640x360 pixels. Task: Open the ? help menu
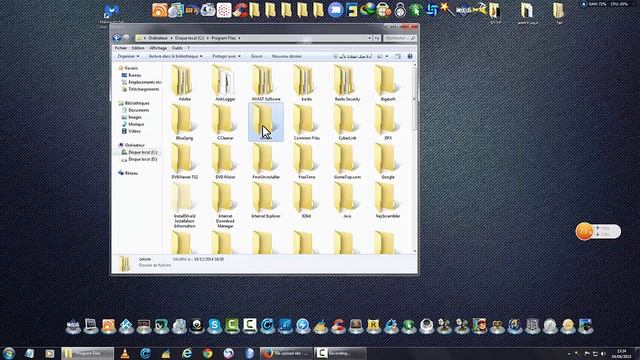(x=188, y=48)
